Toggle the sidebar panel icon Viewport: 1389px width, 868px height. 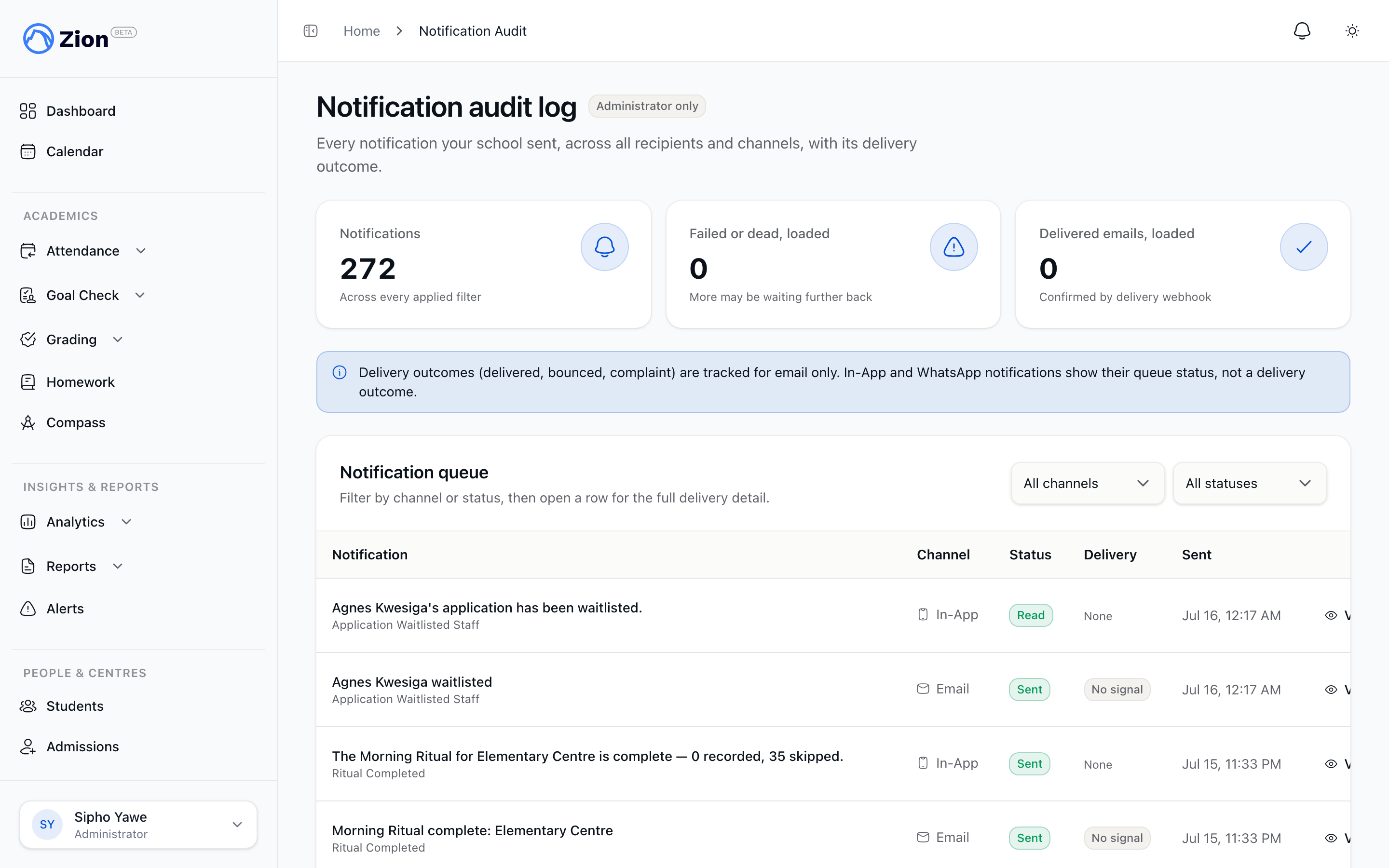311,31
